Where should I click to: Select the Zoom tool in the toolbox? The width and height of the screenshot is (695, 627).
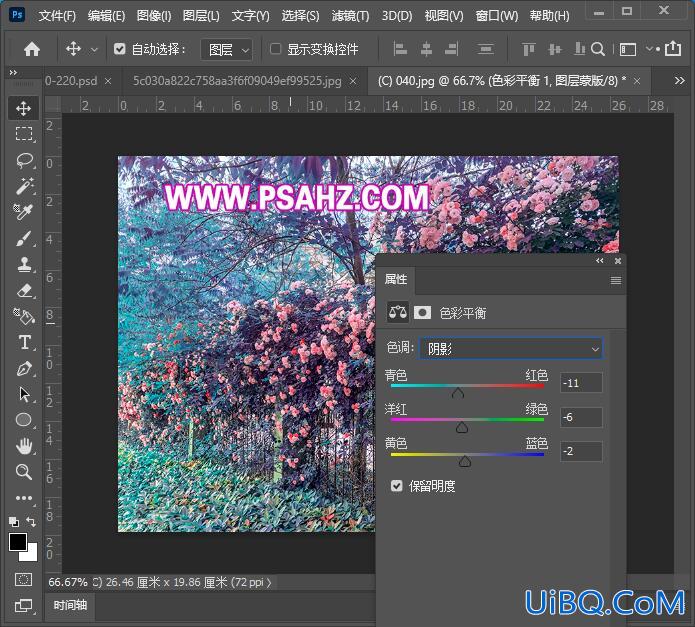pos(24,472)
